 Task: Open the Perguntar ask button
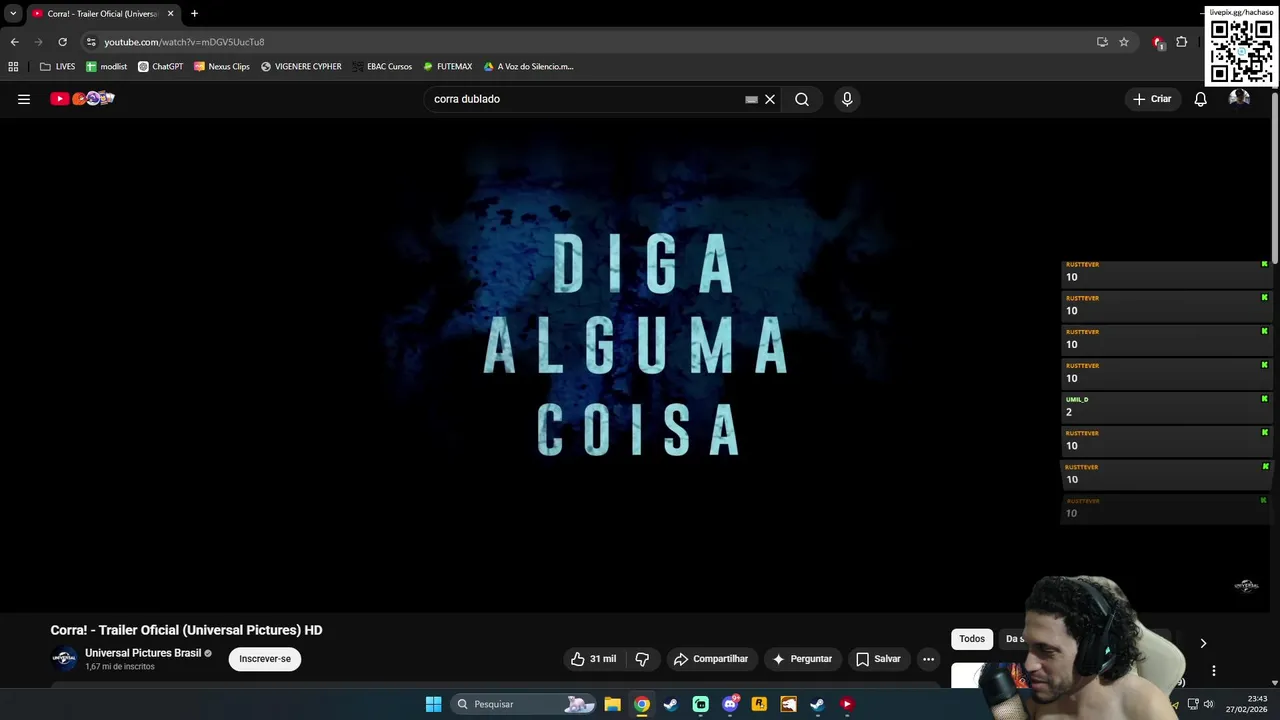(x=802, y=659)
